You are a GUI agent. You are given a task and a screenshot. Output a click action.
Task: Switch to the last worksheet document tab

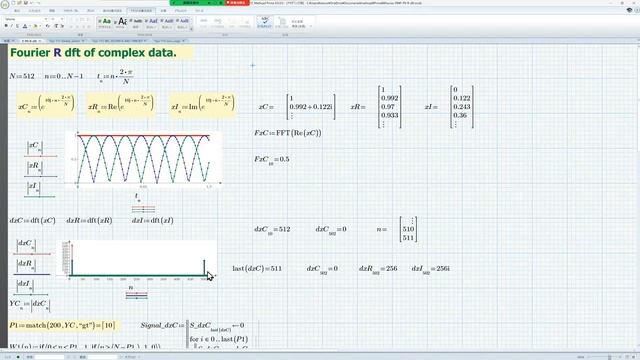[169, 41]
